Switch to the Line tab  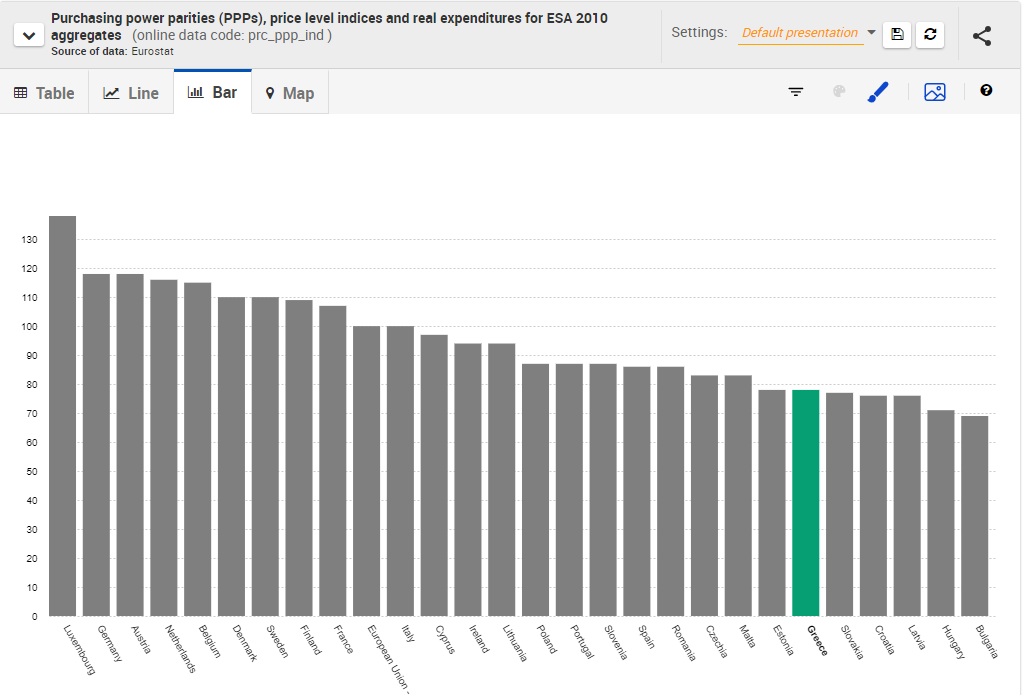click(x=131, y=93)
